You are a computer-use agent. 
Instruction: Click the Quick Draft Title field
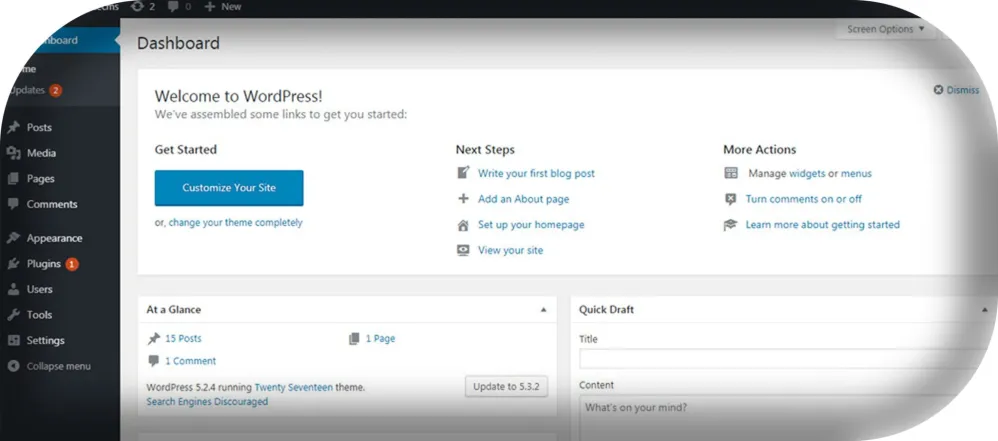click(780, 359)
